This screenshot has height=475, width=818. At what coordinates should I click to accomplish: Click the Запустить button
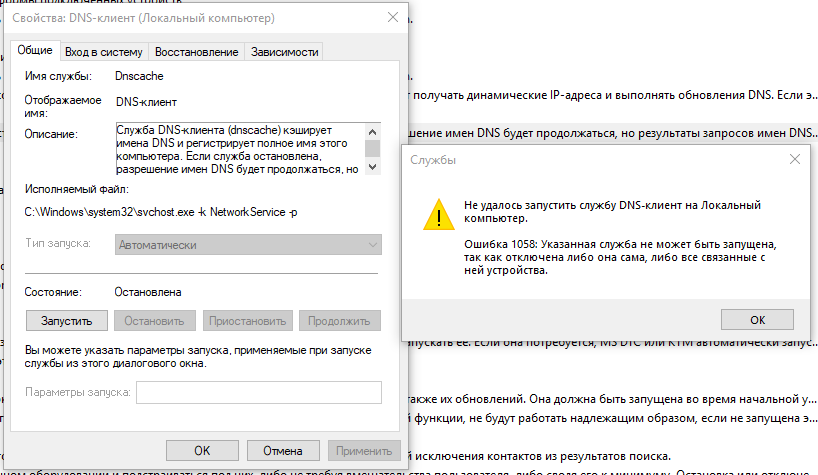(67, 321)
